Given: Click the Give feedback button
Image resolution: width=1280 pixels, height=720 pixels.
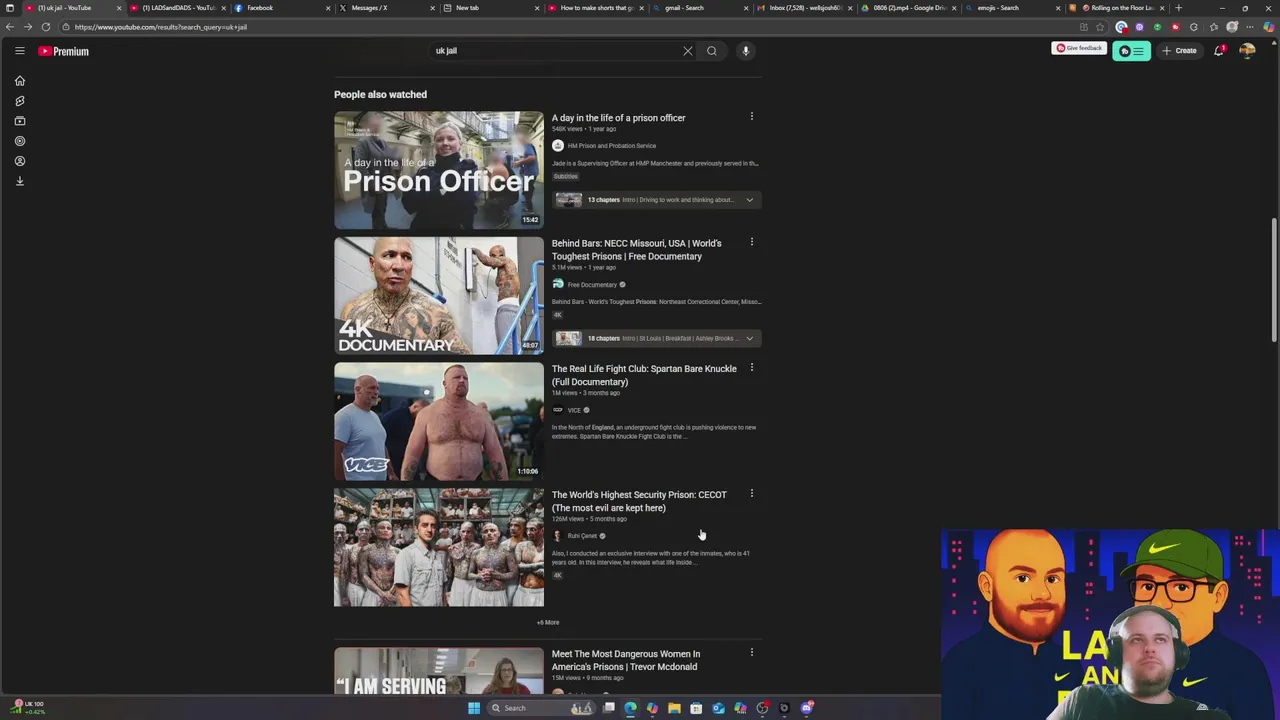Looking at the screenshot, I should [x=1079, y=48].
